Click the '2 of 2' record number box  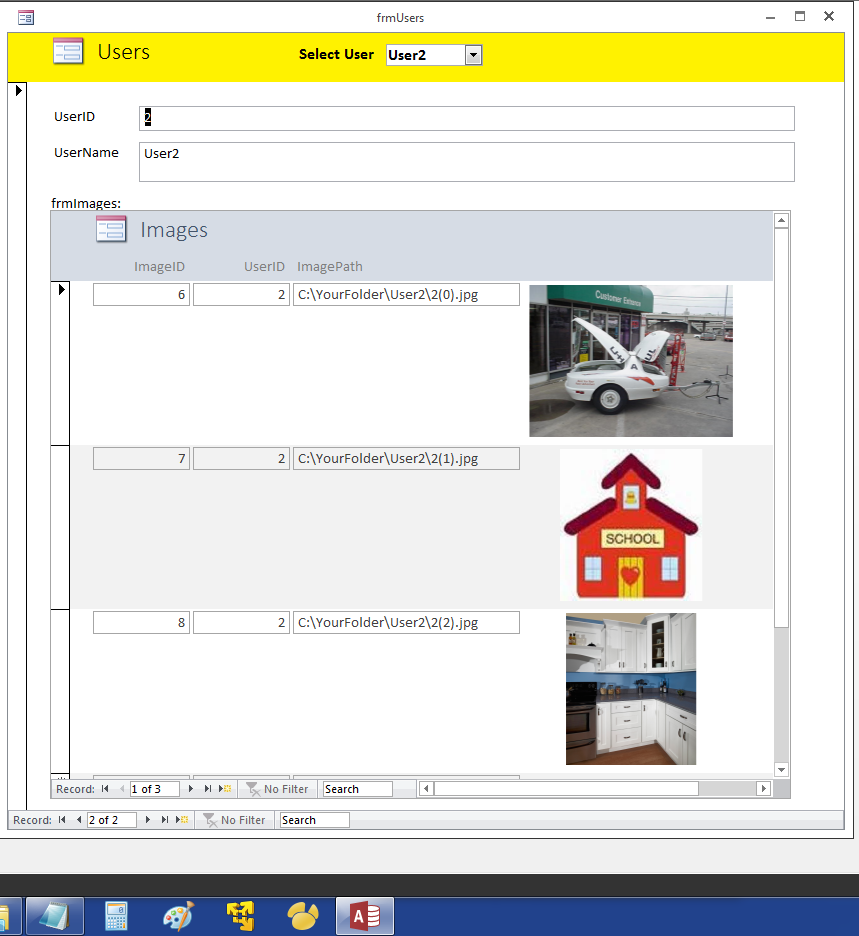[x=112, y=820]
